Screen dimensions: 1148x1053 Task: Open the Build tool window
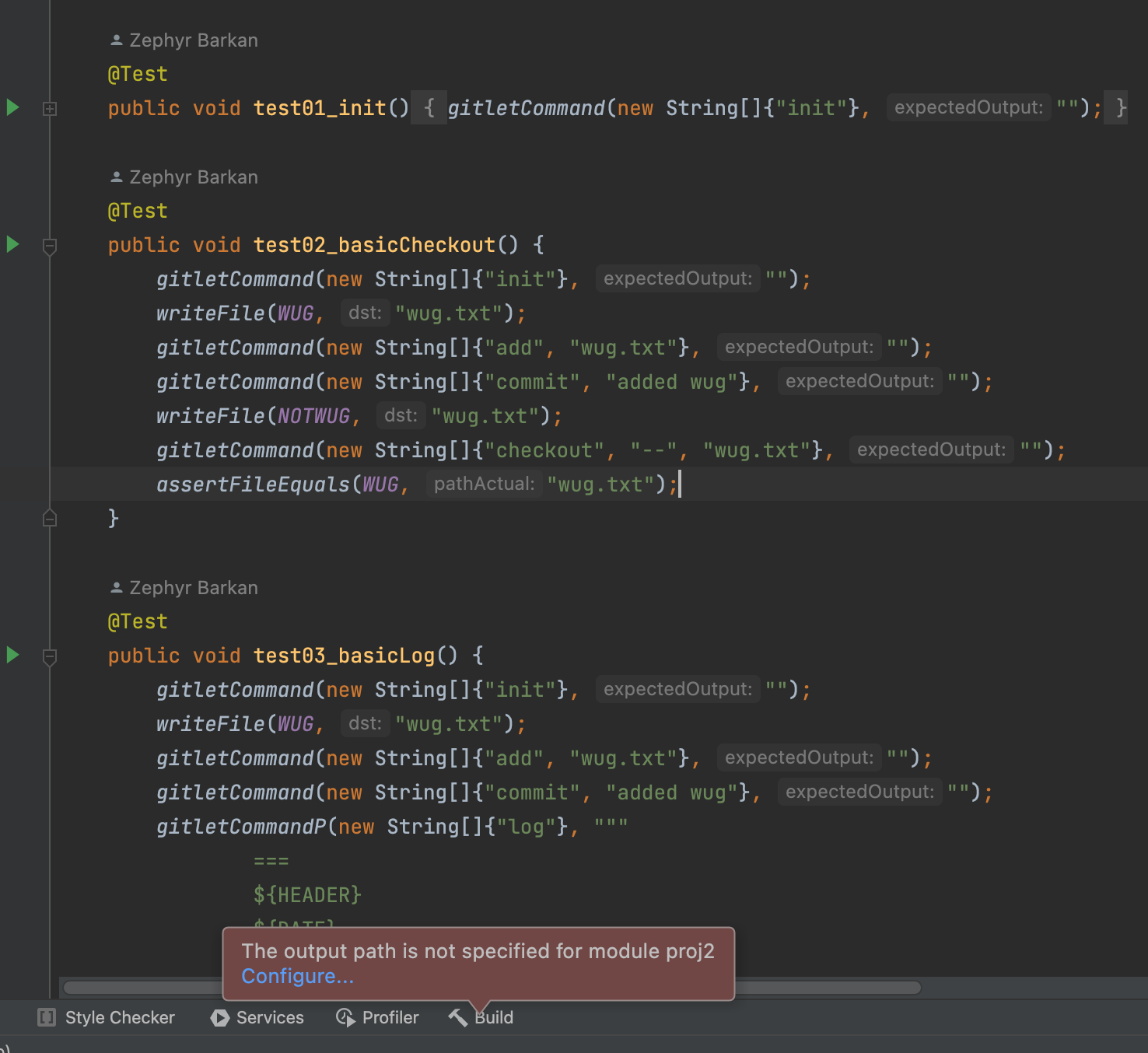click(x=481, y=1017)
